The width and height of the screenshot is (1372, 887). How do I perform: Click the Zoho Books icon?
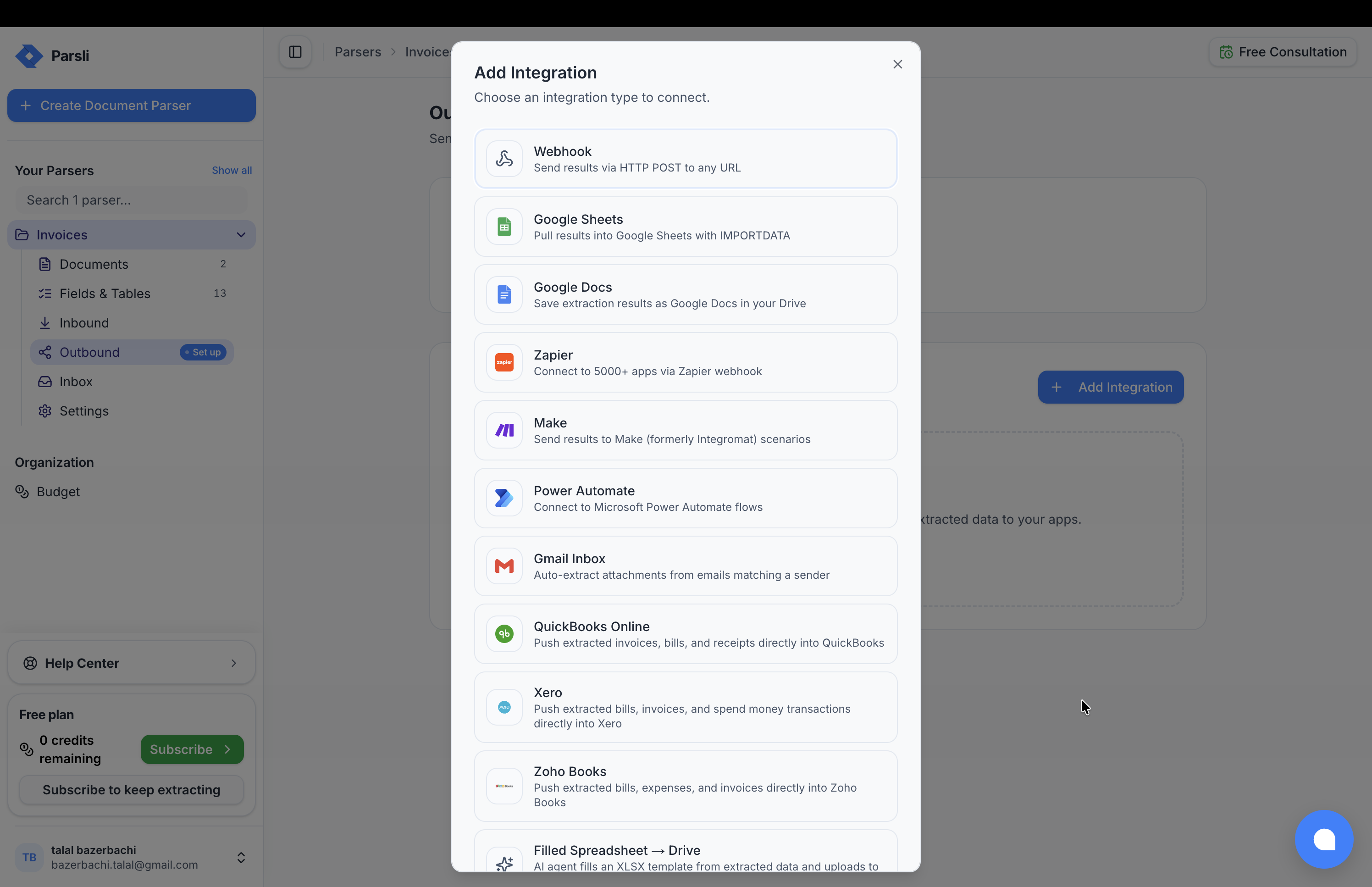[x=504, y=786]
